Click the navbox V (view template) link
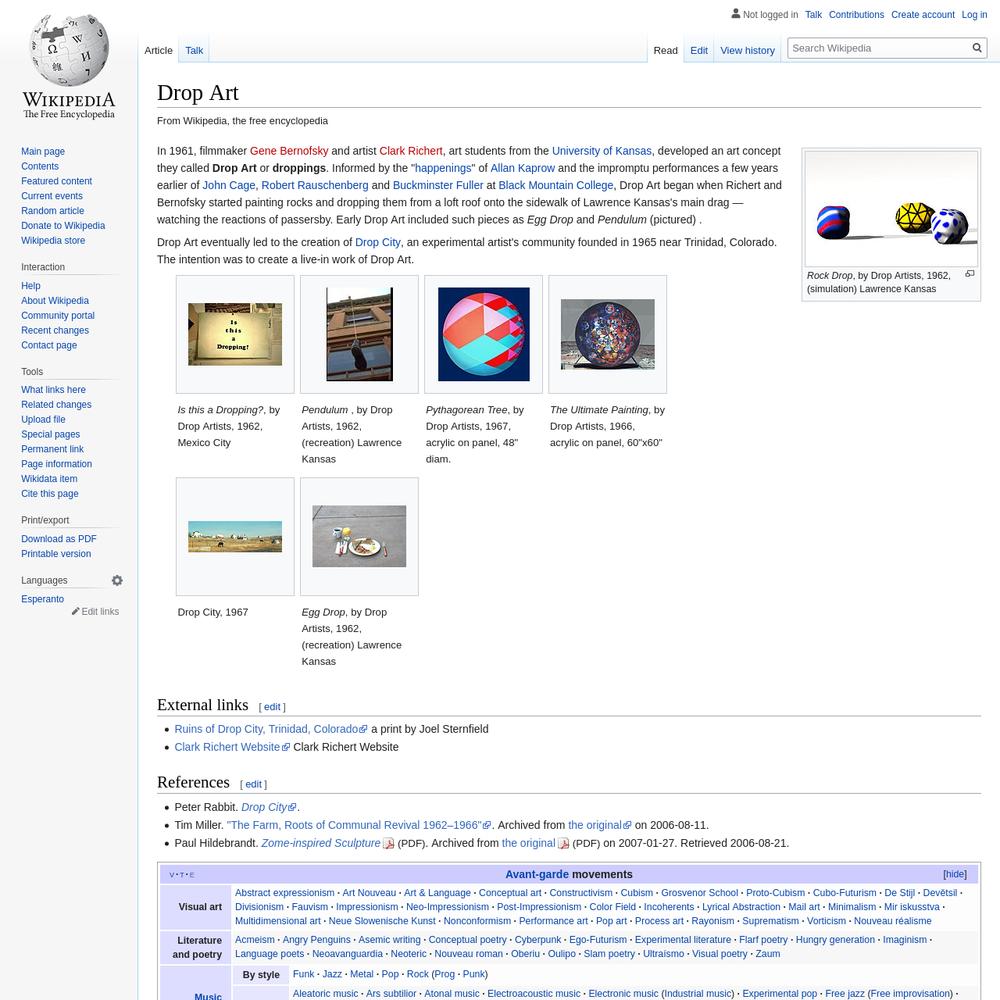This screenshot has height=1000, width=1000. [x=172, y=875]
